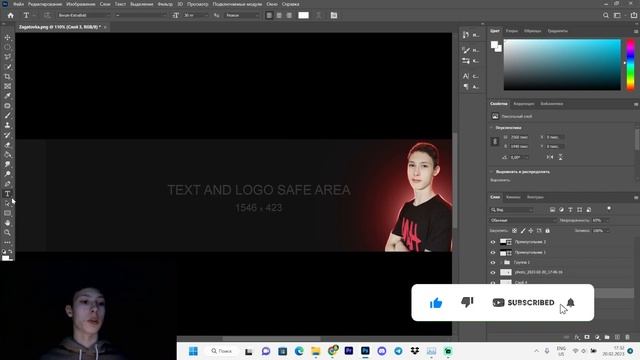Viewport: 640px width, 360px height.
Task: Hide the 'Группа 1' group
Action: 493,262
